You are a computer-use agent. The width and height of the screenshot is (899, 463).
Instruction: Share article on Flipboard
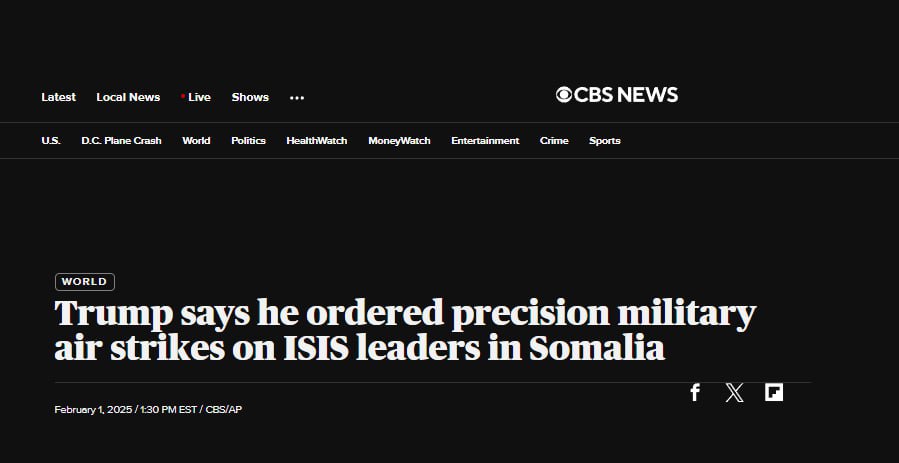pyautogui.click(x=774, y=393)
